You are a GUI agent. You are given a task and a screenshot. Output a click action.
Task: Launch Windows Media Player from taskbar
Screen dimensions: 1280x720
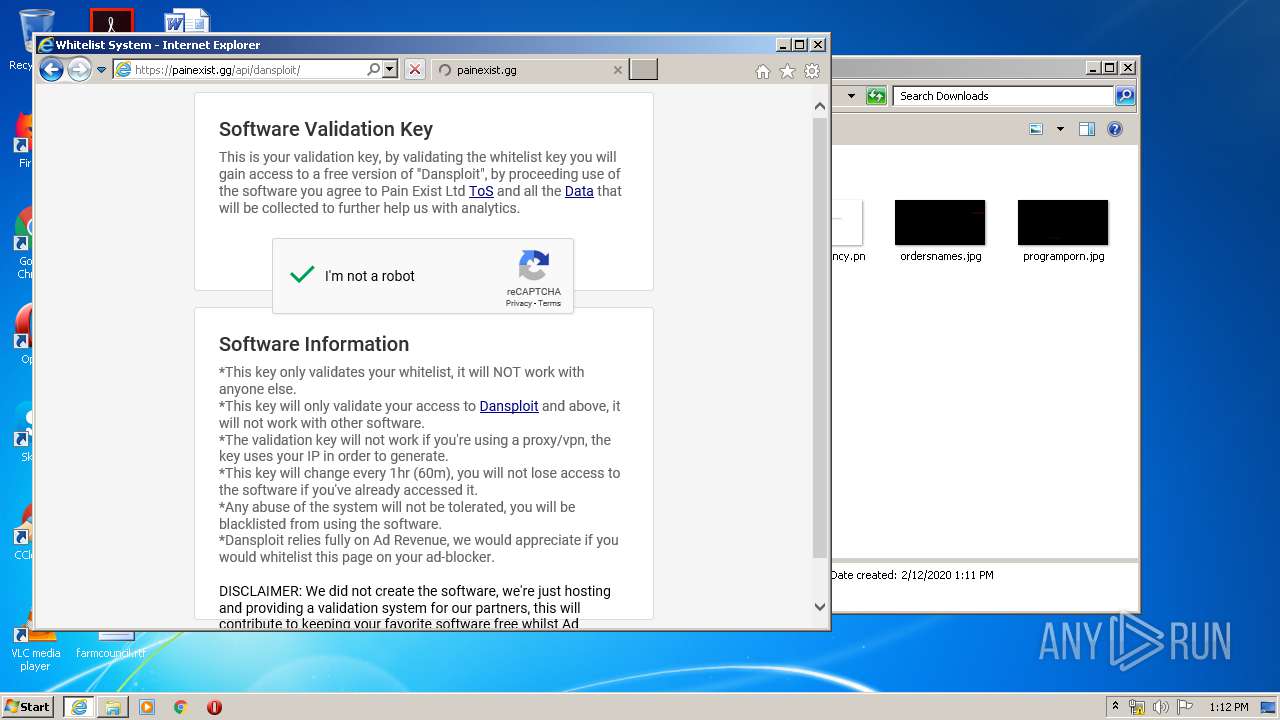point(147,707)
